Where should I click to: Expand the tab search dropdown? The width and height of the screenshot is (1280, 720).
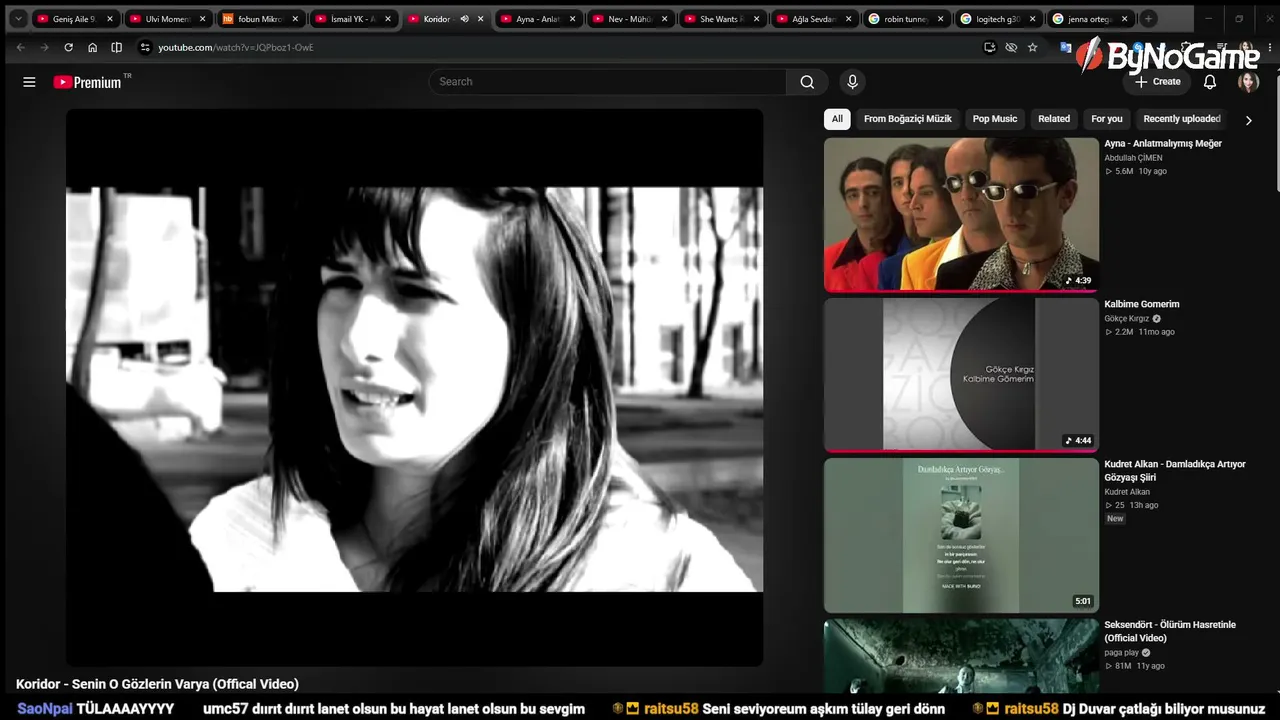point(17,19)
